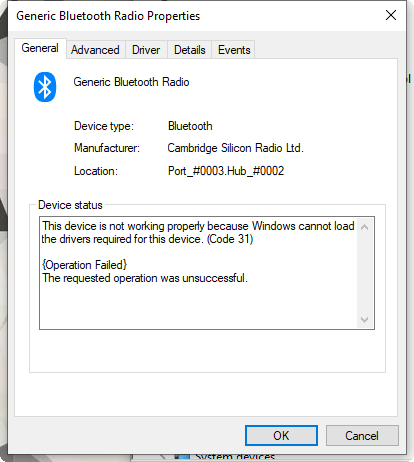Click the 'Port_#0003.Hub_#0002' location value
414x462 pixels.
click(x=226, y=171)
